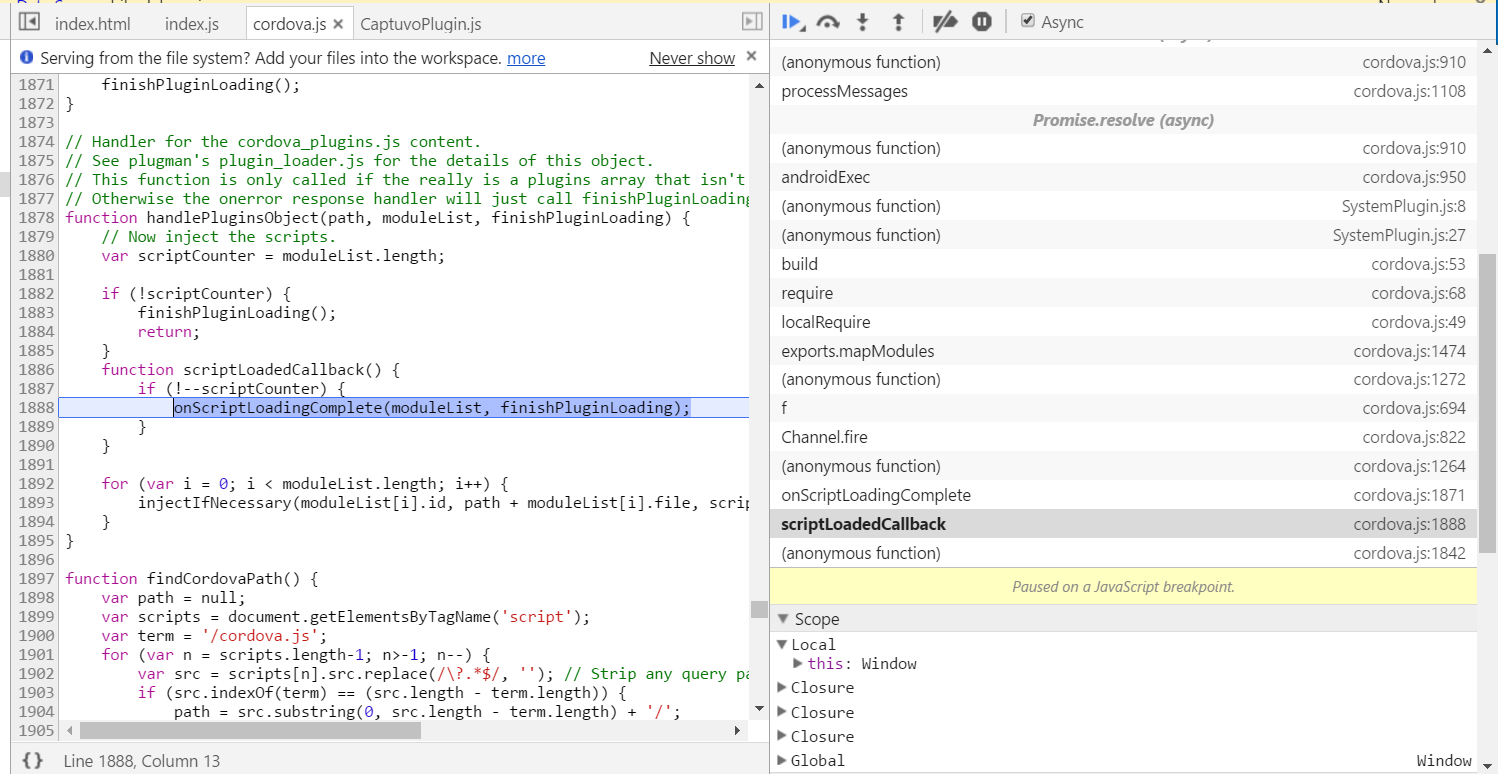Select the localRequire call frame

1123,322
